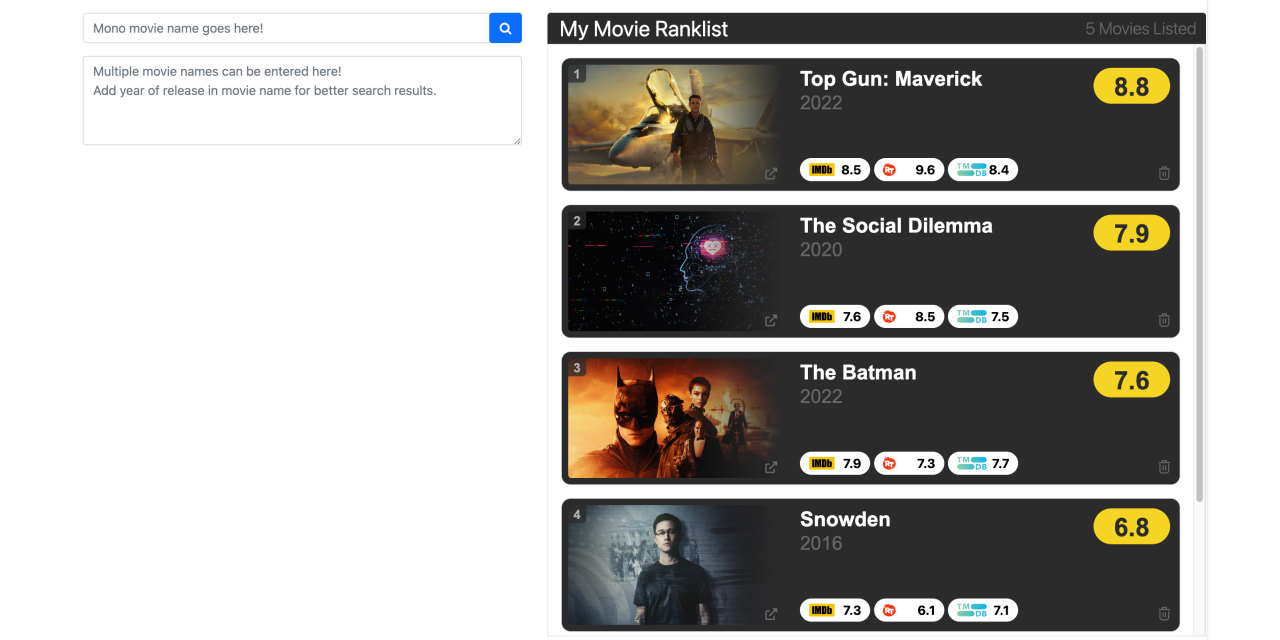This screenshot has height=640, width=1280.
Task: Click the 7.6 overall score badge
Action: click(x=1132, y=380)
